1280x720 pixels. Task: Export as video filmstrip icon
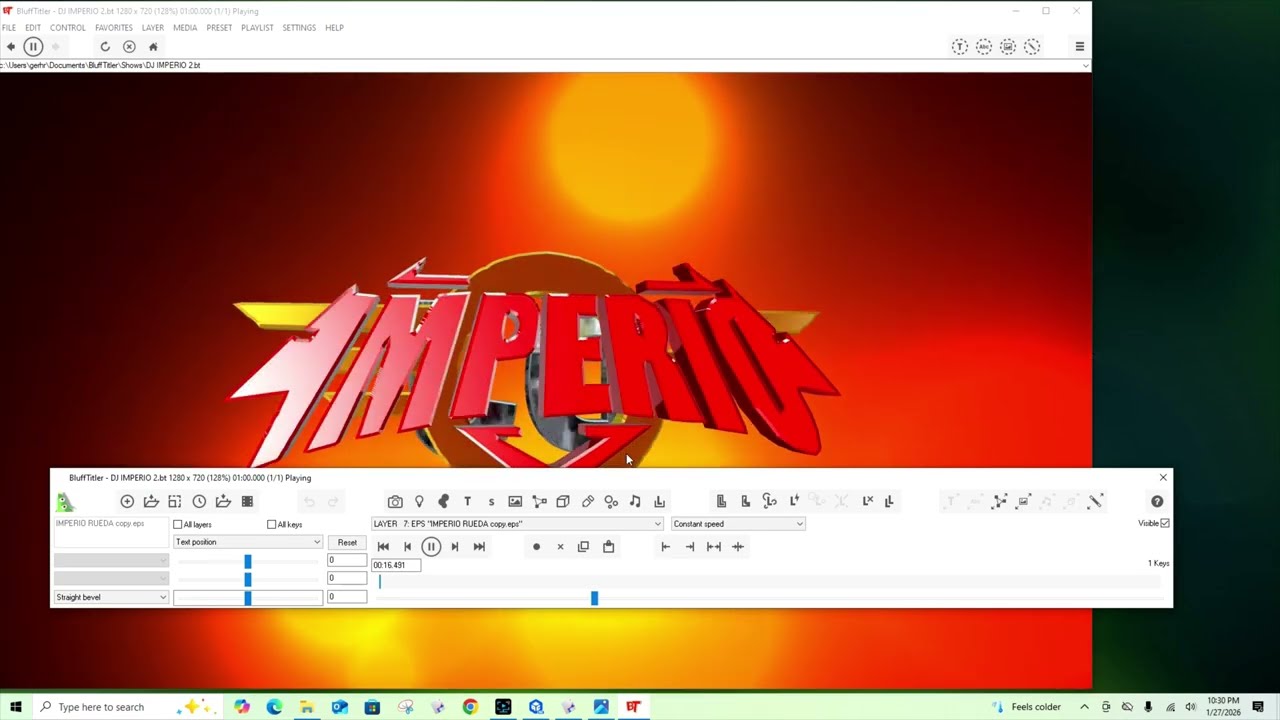(247, 501)
